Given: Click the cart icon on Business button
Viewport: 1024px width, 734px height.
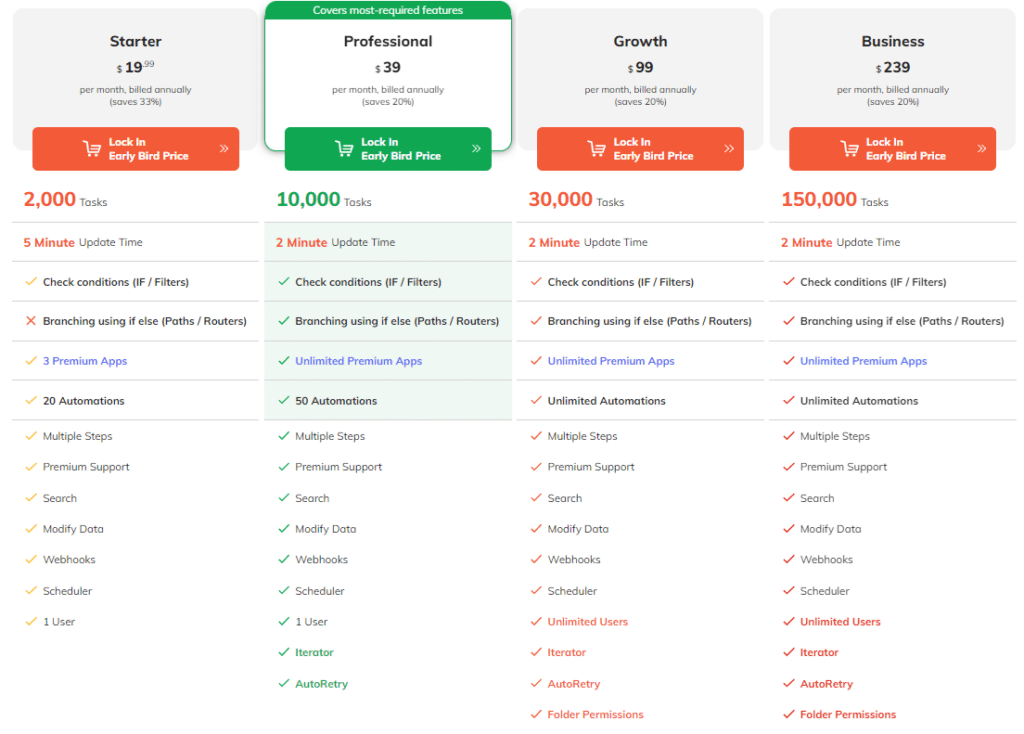Looking at the screenshot, I should click(x=849, y=149).
